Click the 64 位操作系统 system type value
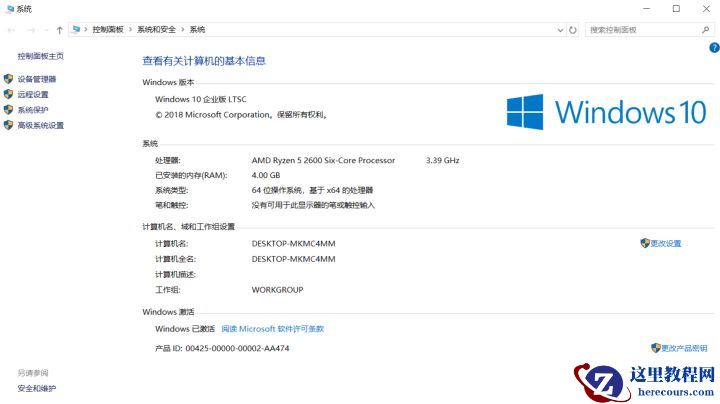The width and height of the screenshot is (720, 404). click(312, 190)
